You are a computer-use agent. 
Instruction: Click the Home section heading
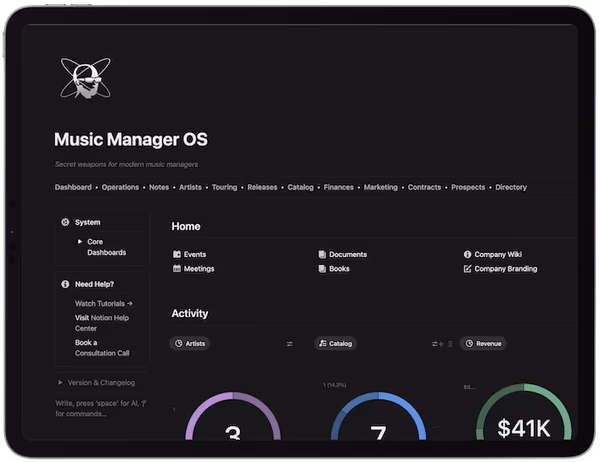pyautogui.click(x=186, y=226)
